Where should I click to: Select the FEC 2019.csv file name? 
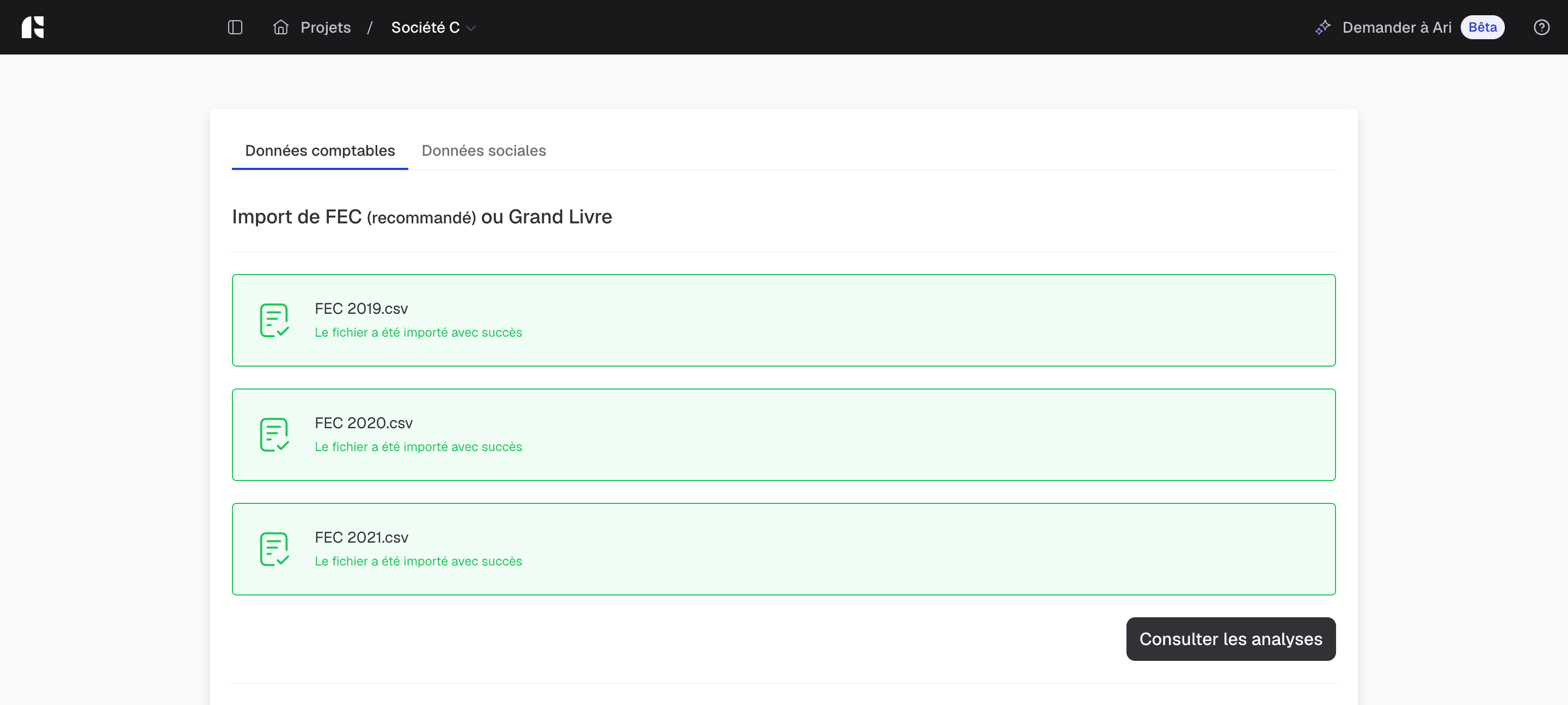(361, 309)
